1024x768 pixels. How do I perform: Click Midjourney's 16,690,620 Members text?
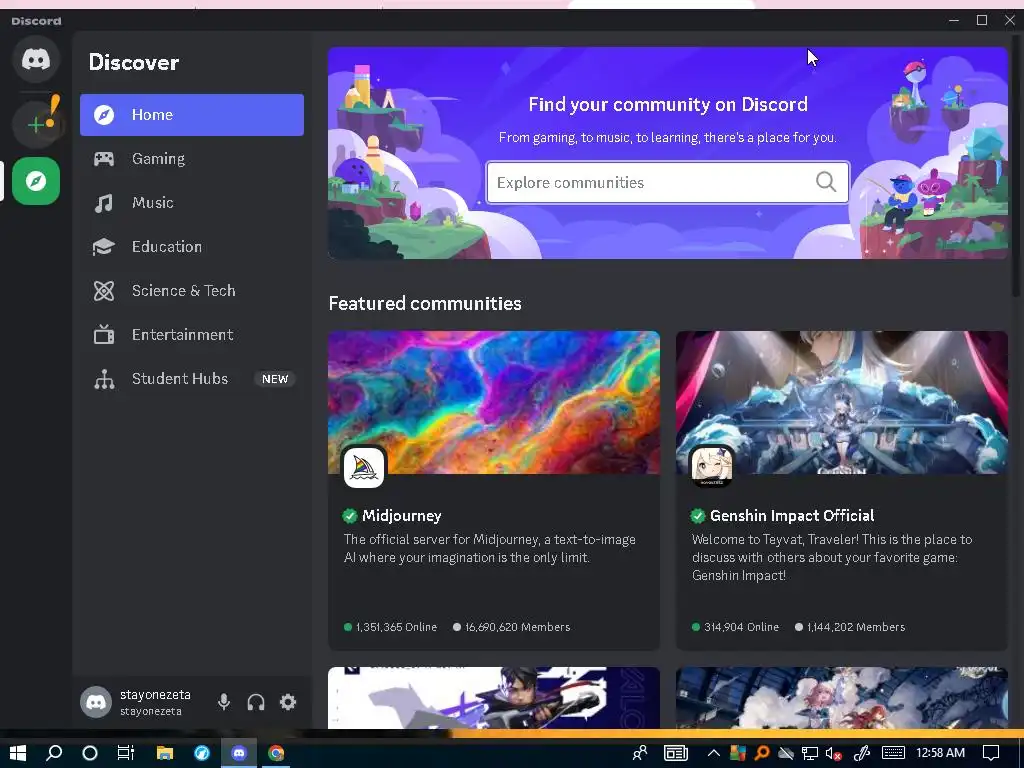tap(517, 627)
